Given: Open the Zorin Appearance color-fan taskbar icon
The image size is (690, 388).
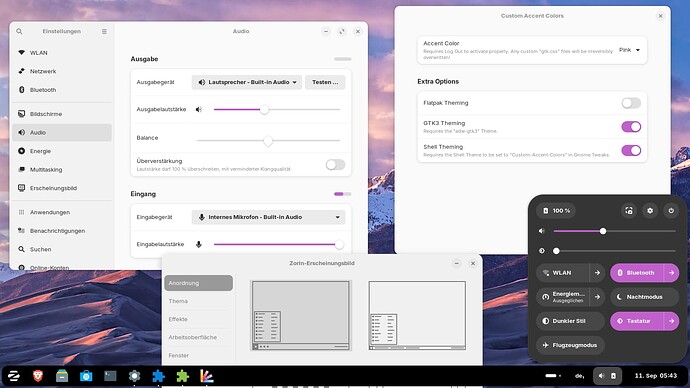Looking at the screenshot, I should (x=206, y=376).
